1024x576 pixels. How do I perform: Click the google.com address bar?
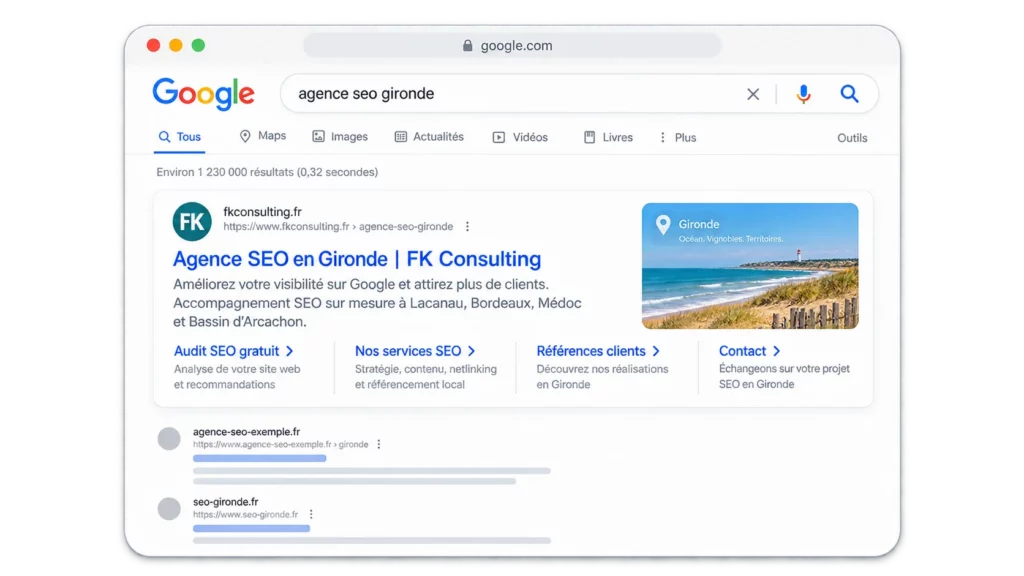pyautogui.click(x=512, y=45)
